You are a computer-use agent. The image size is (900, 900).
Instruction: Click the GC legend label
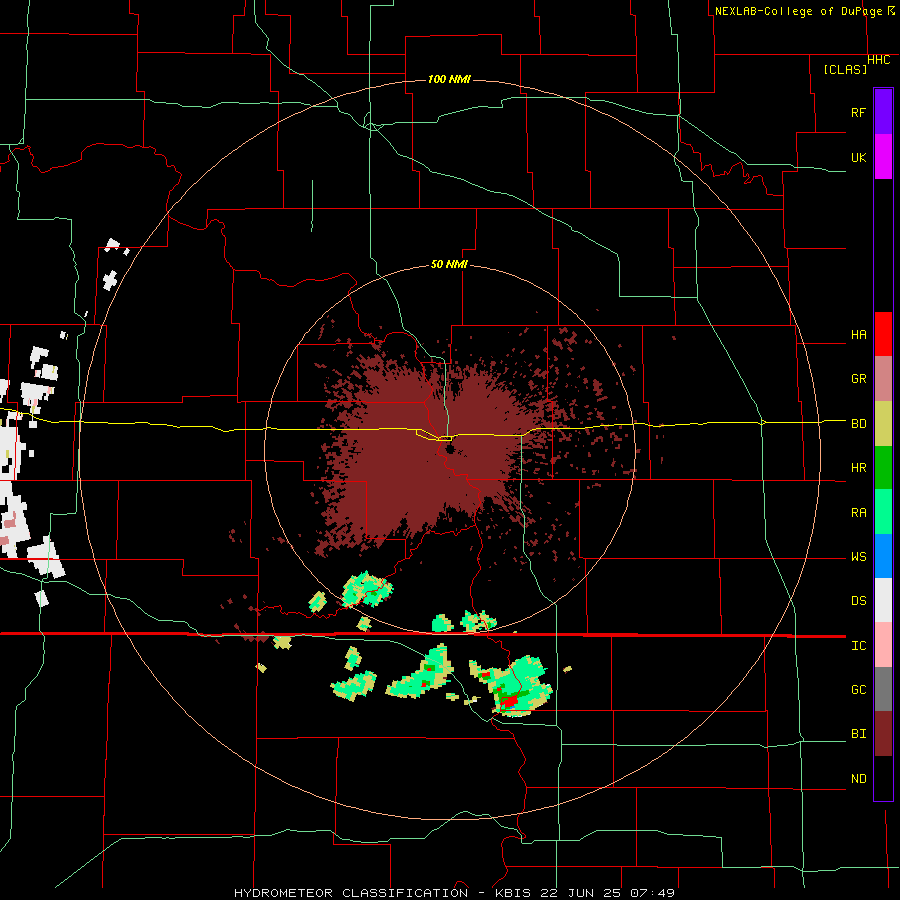858,690
